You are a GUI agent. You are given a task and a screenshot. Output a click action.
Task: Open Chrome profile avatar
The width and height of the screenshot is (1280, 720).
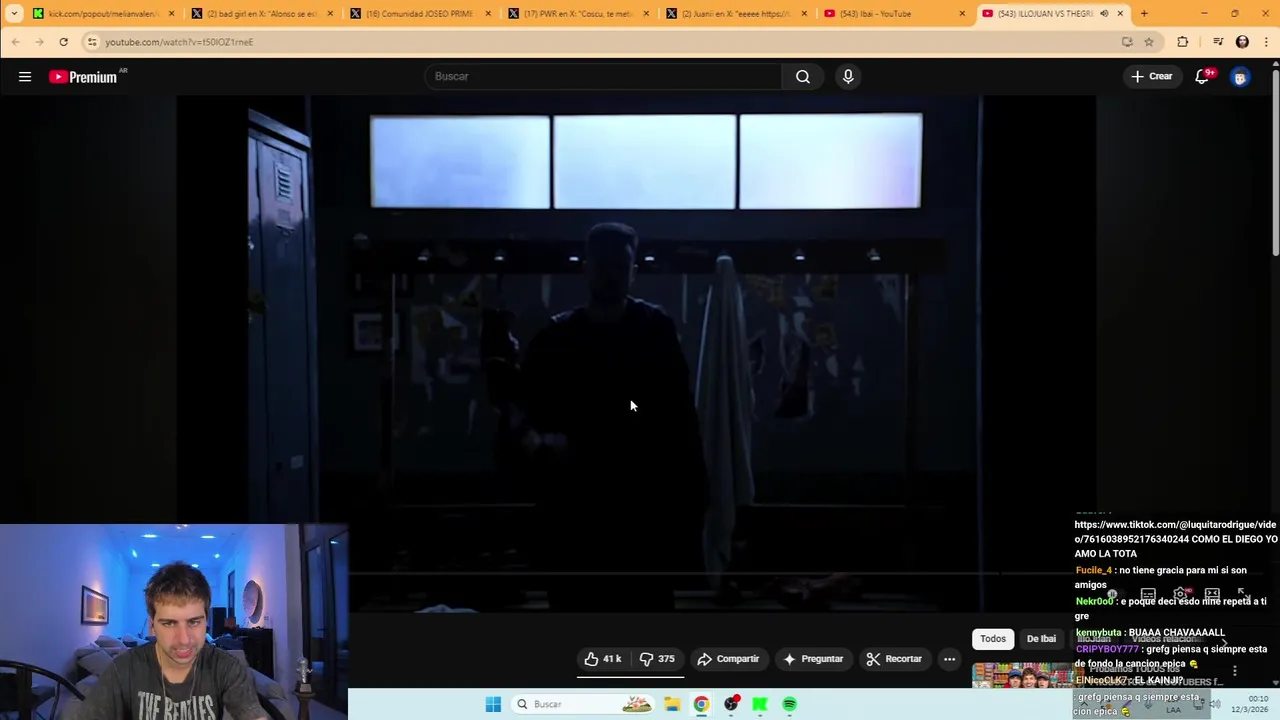1242,42
